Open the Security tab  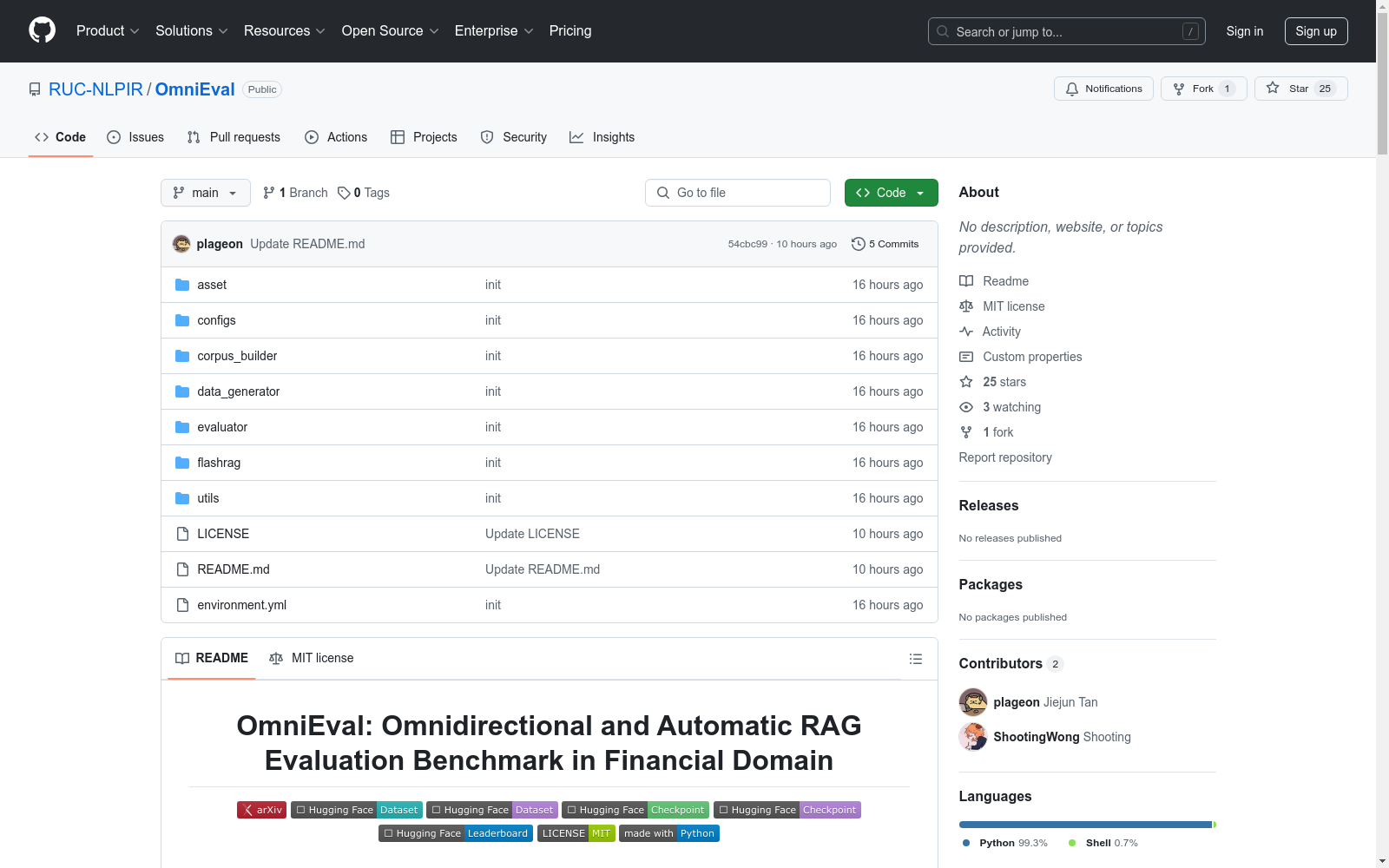[x=514, y=137]
